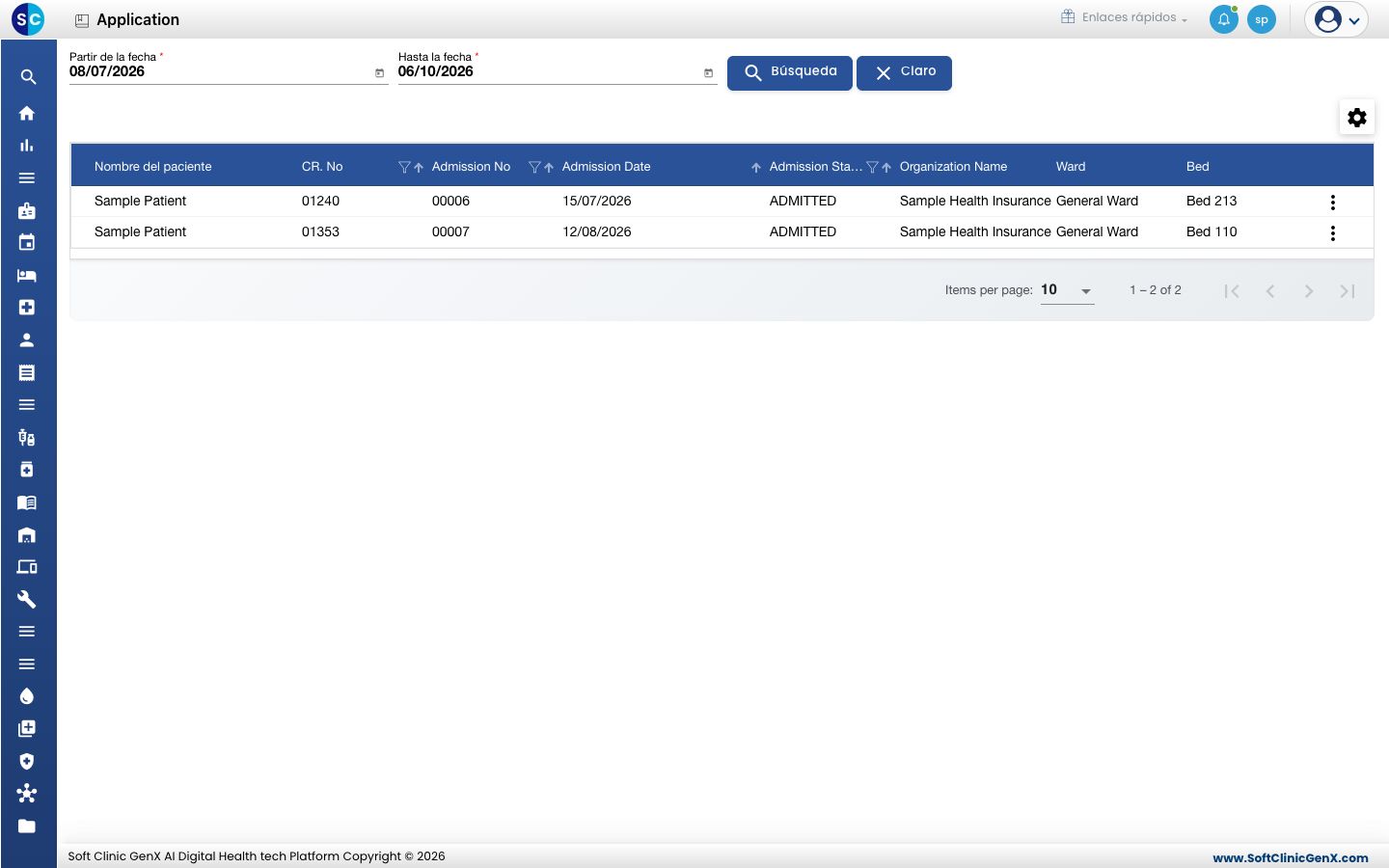The height and width of the screenshot is (868, 1389).
Task: Open row actions for admission 00007
Action: (x=1333, y=233)
